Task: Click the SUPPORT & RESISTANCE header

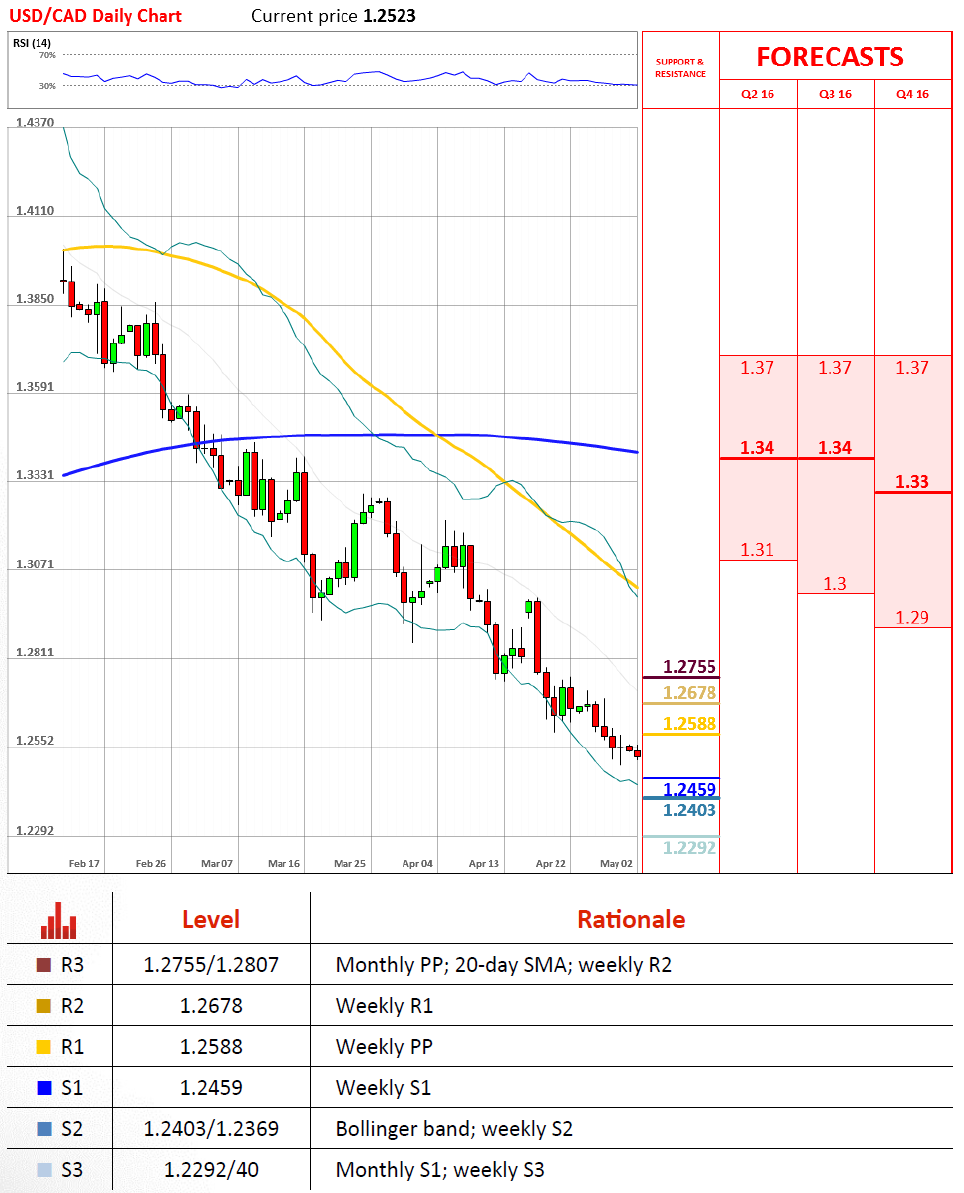Action: coord(680,68)
